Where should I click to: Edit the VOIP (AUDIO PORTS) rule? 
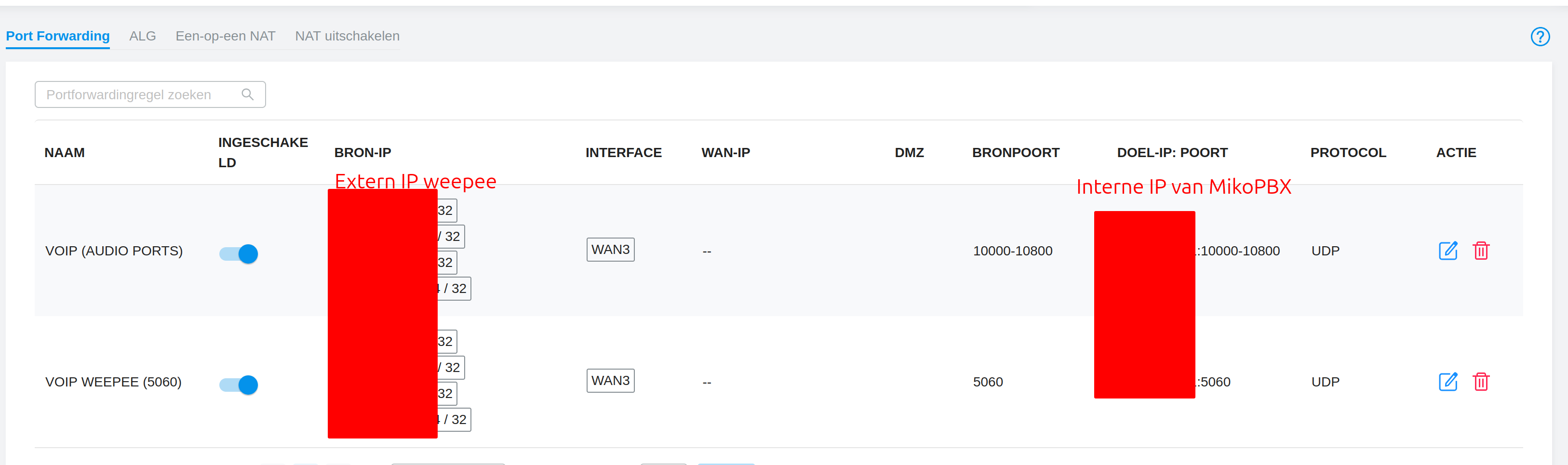point(1447,251)
